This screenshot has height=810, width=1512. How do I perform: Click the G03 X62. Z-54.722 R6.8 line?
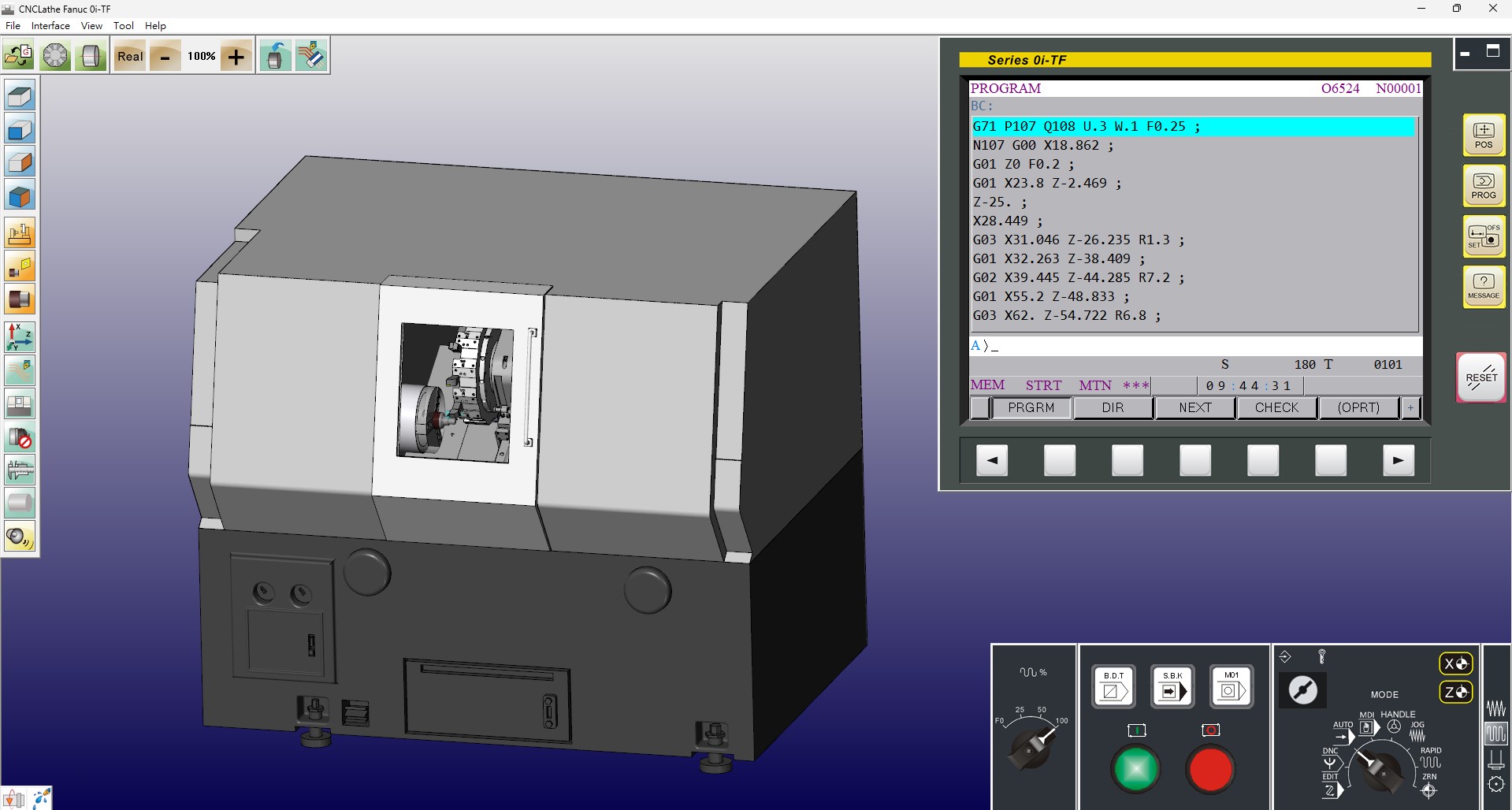pos(1067,315)
